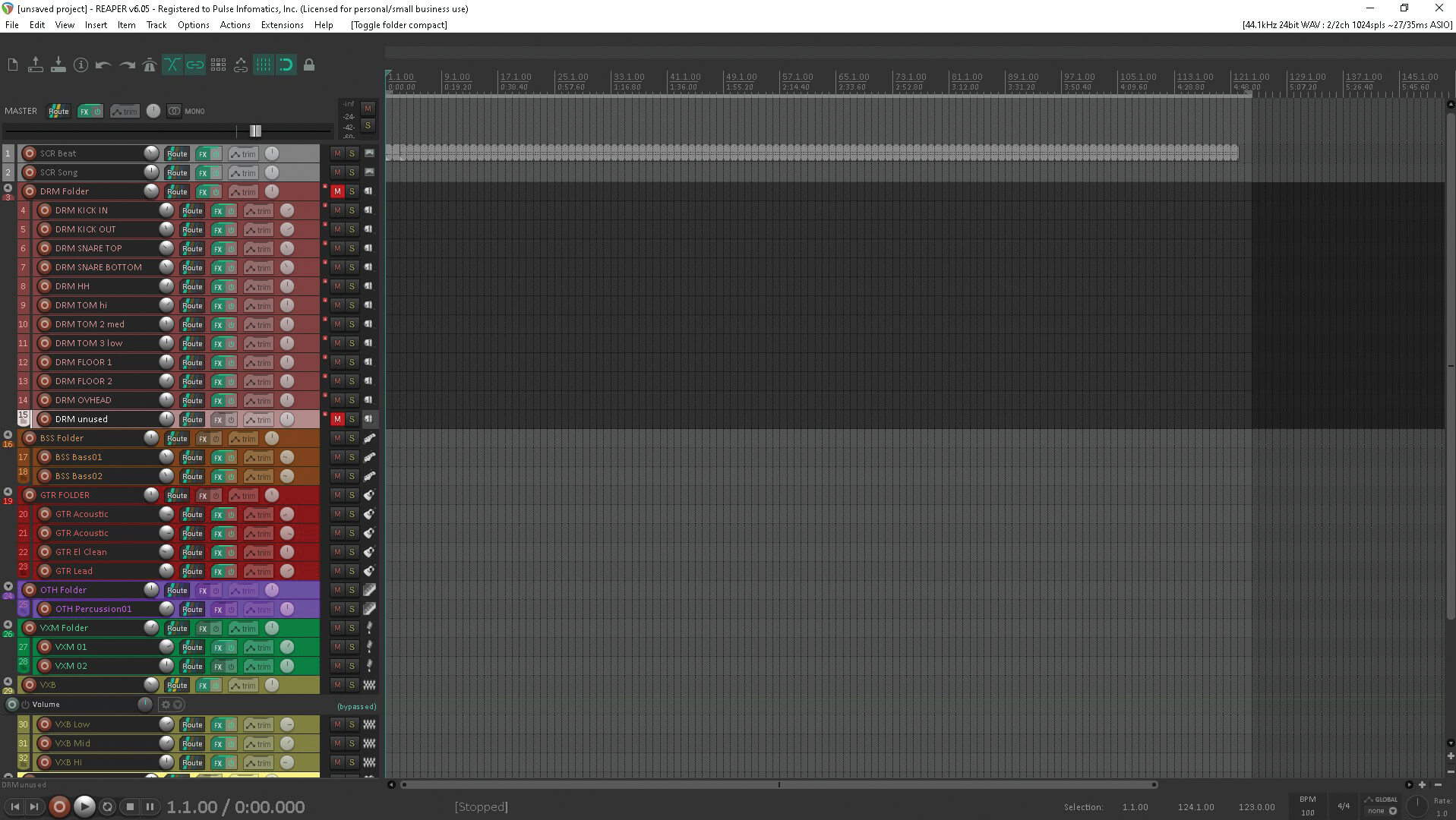Toggle the snap magnet icon
The height and width of the screenshot is (820, 1456).
(x=286, y=65)
